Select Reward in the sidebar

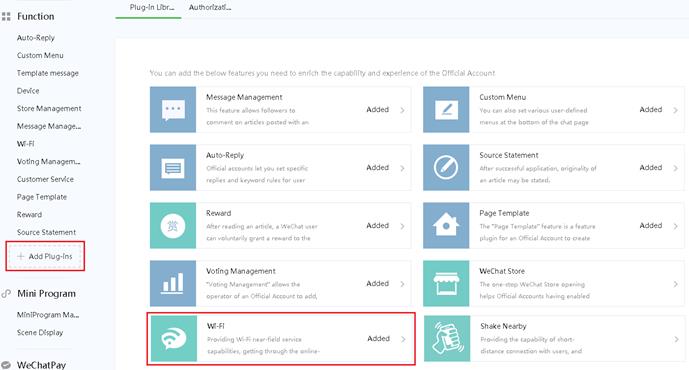pyautogui.click(x=29, y=214)
